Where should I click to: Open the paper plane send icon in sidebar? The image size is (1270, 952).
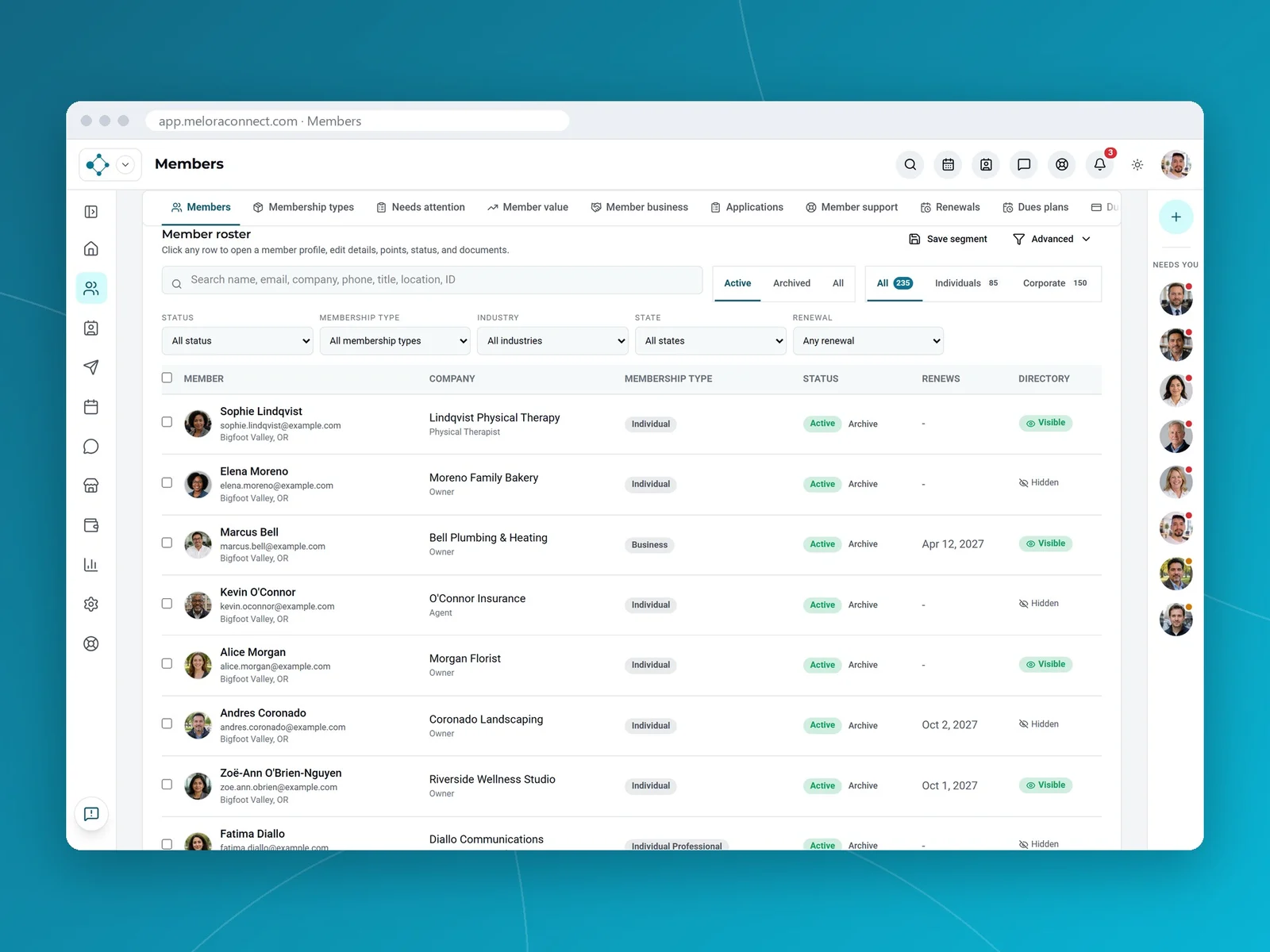tap(91, 367)
